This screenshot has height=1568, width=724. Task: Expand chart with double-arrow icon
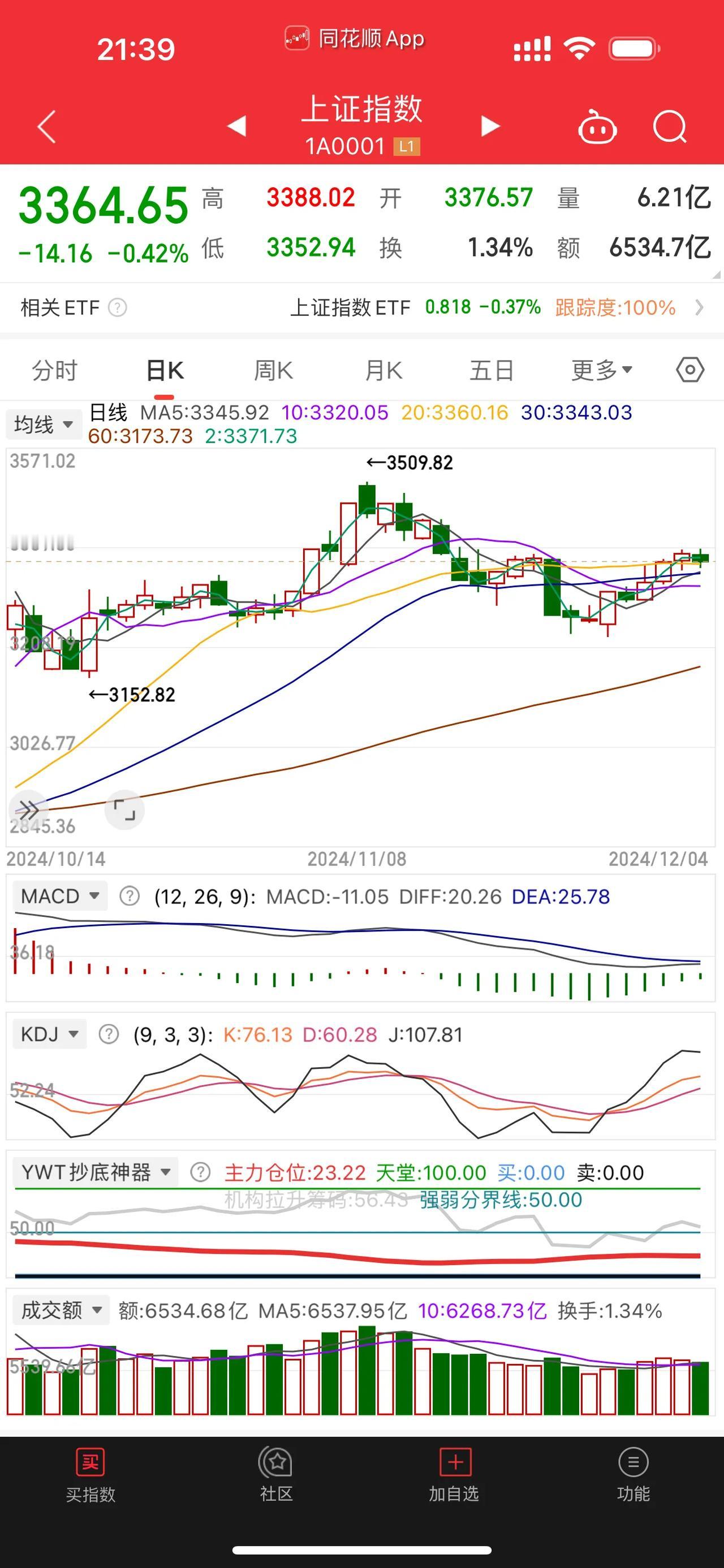(x=28, y=809)
